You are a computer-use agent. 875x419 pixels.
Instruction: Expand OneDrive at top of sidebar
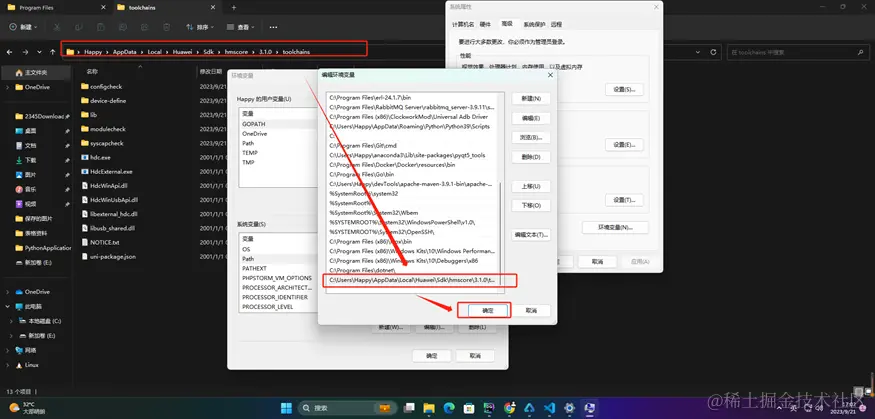[7, 87]
